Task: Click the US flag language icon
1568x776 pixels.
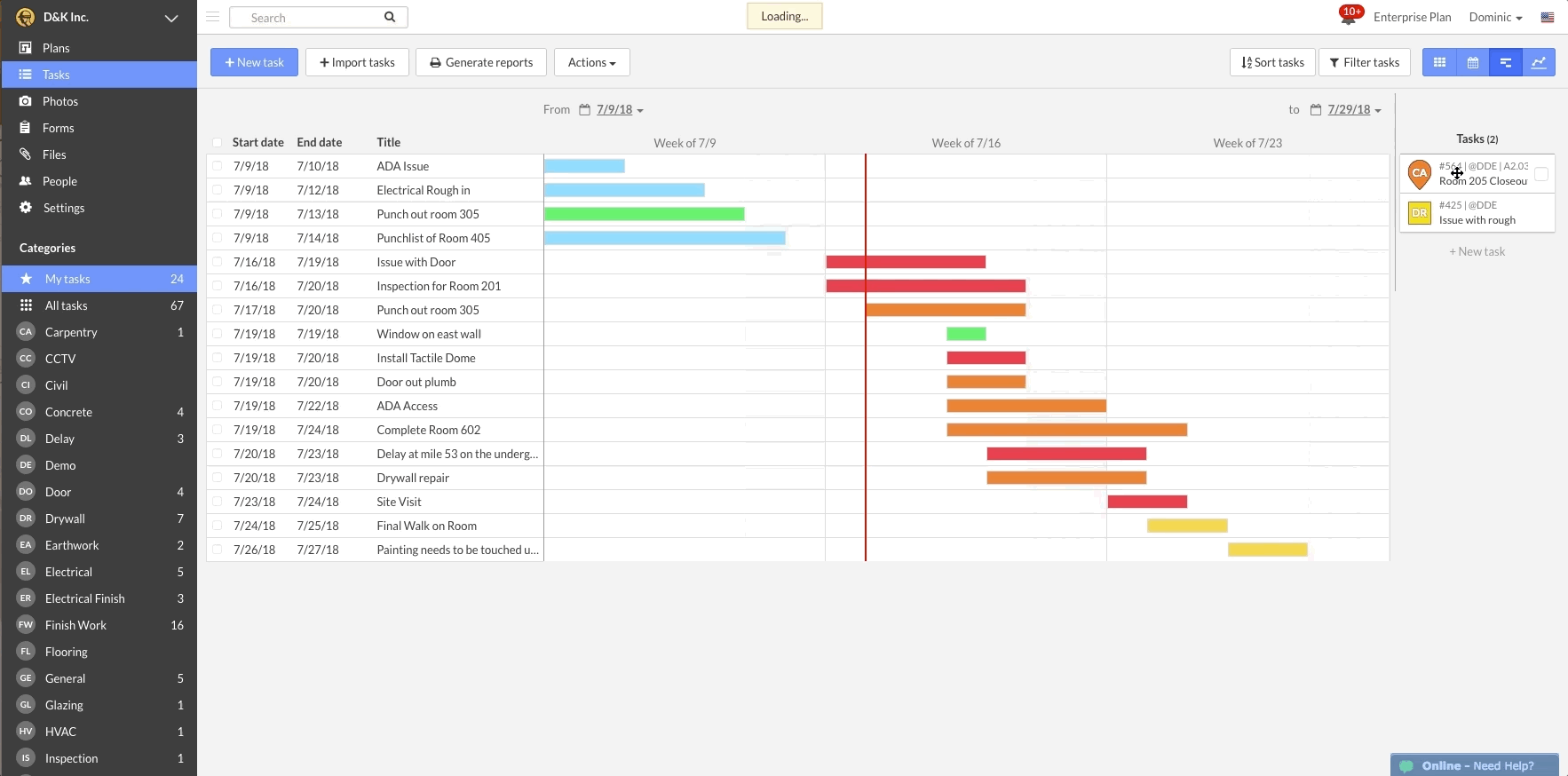Action: 1548,17
